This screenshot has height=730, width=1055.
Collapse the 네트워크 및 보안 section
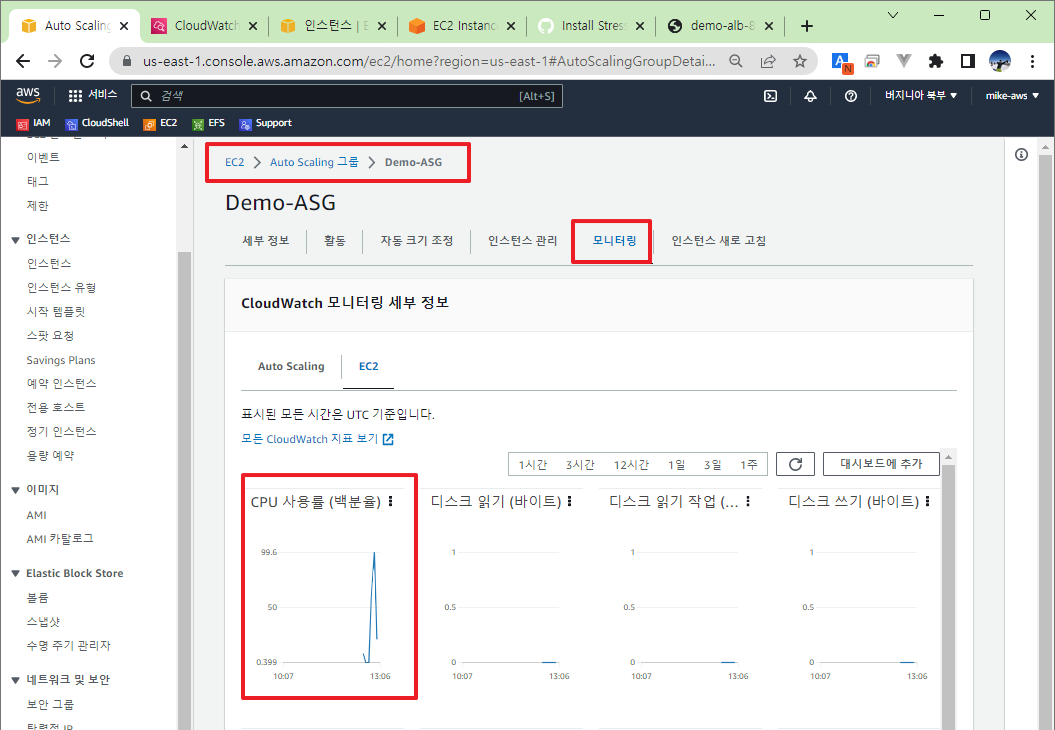coord(15,680)
